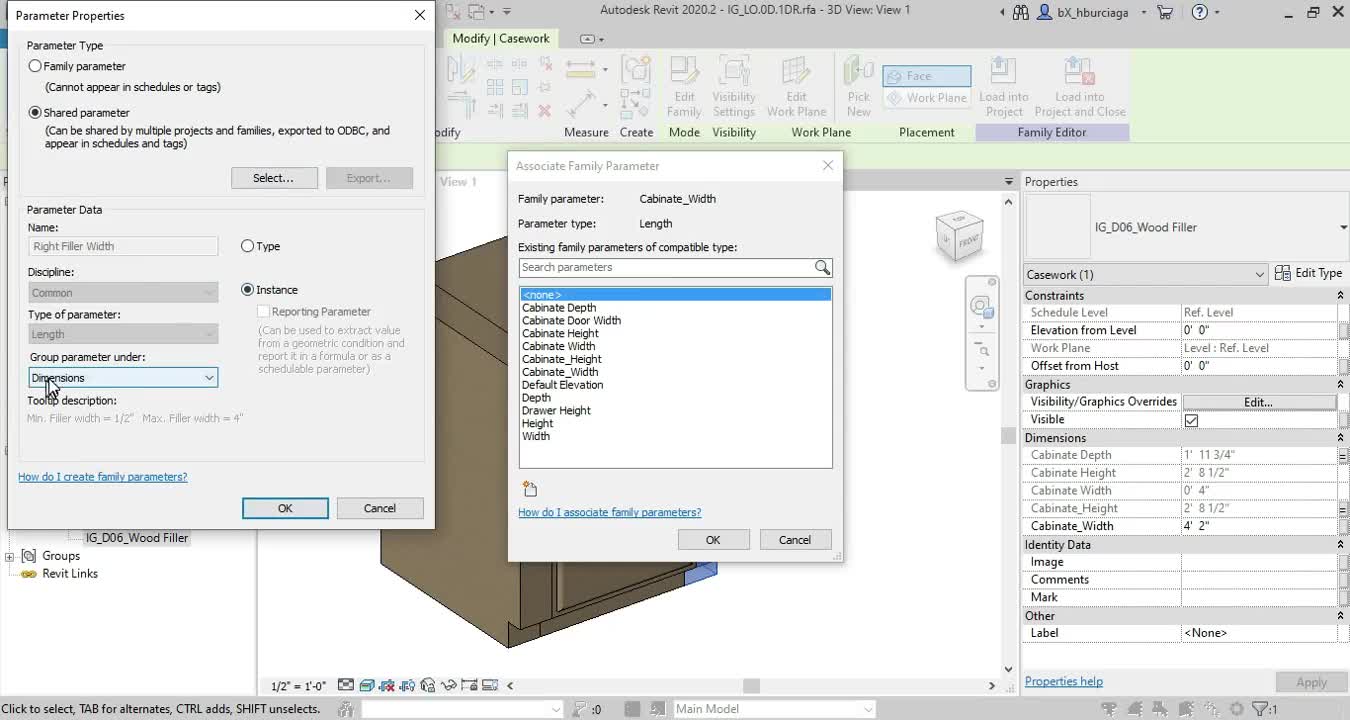
Task: Select Cabinate Door Width in the list
Action: tap(571, 321)
